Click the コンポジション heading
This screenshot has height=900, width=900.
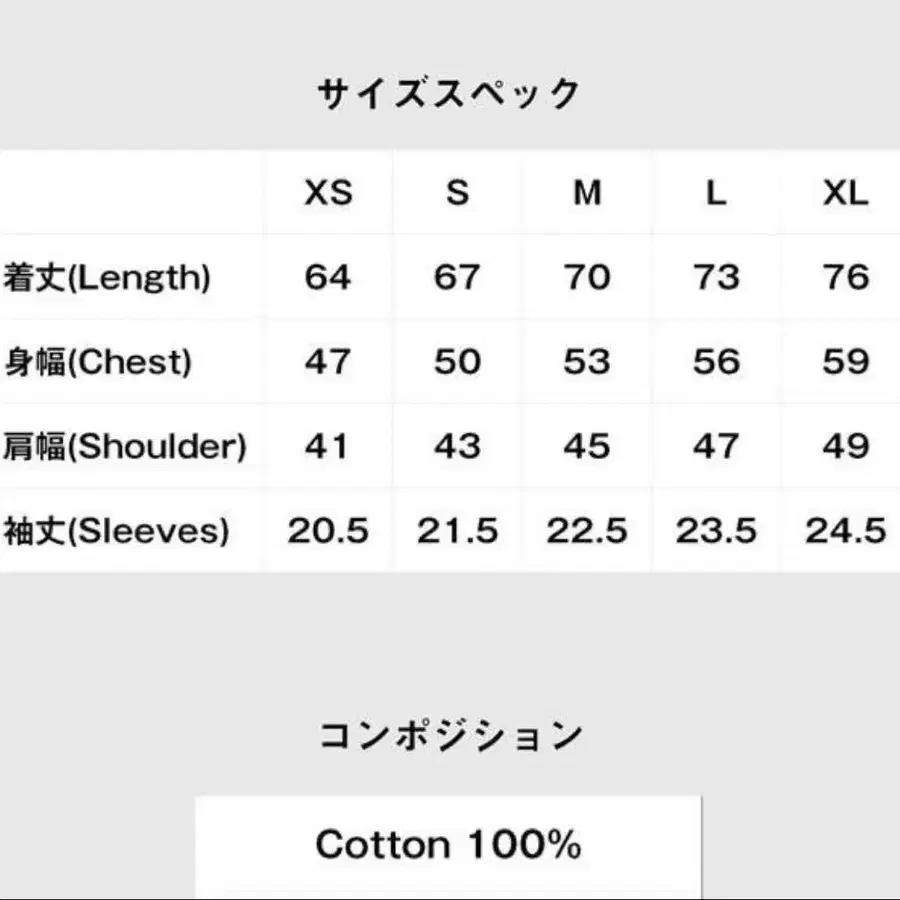click(x=451, y=736)
